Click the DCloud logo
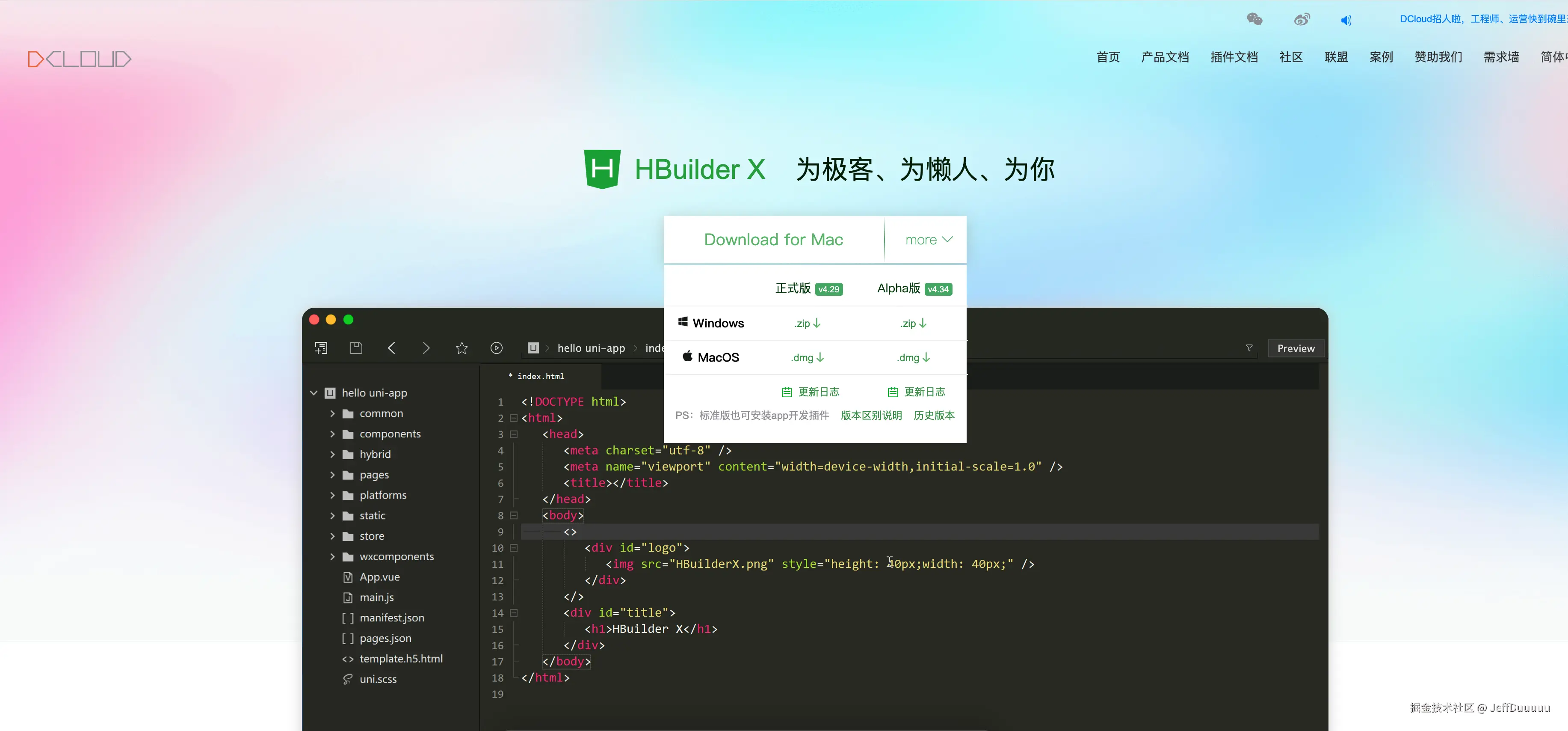 pyautogui.click(x=80, y=59)
